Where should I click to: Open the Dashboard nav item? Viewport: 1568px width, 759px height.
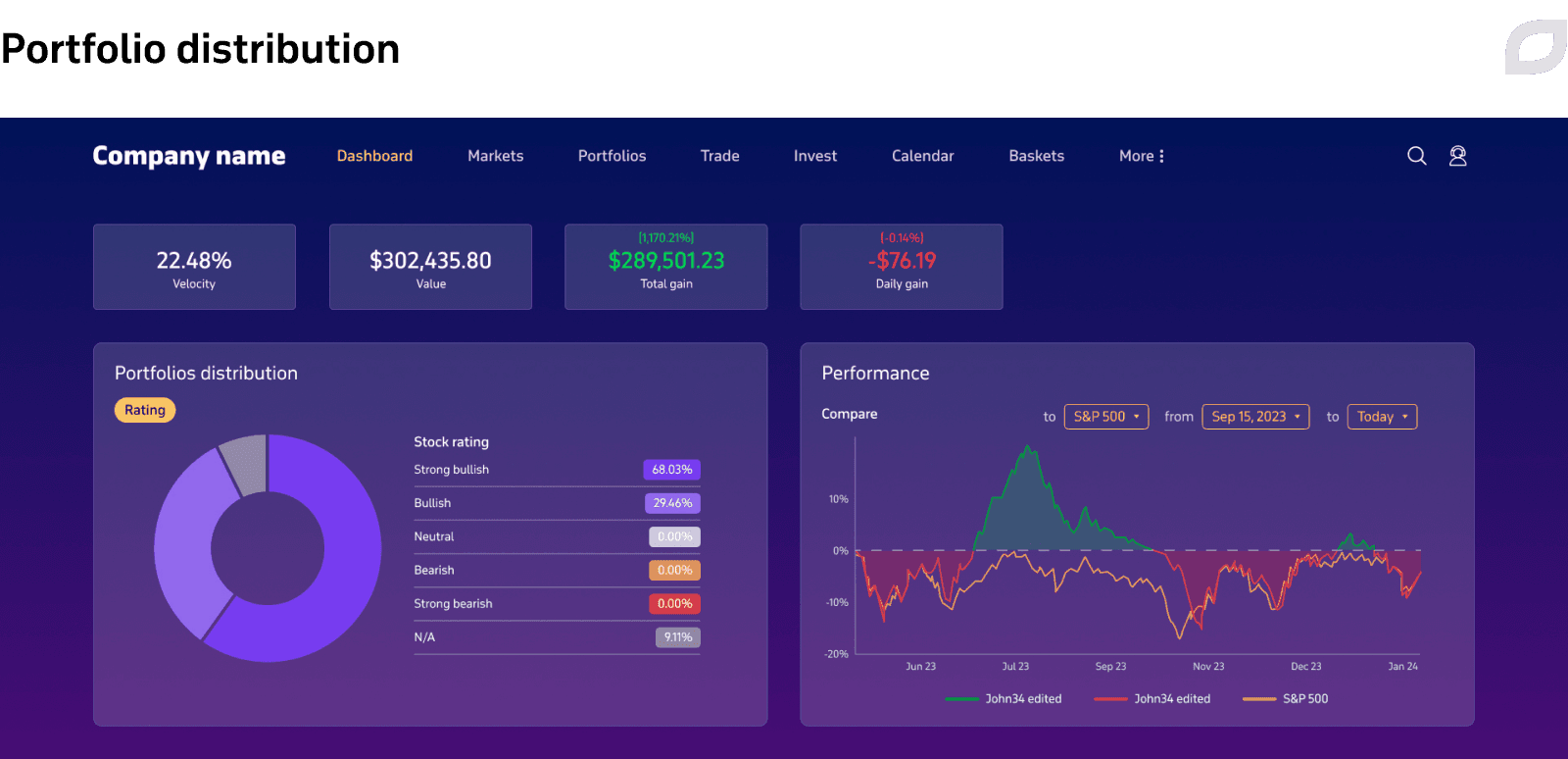[x=374, y=156]
